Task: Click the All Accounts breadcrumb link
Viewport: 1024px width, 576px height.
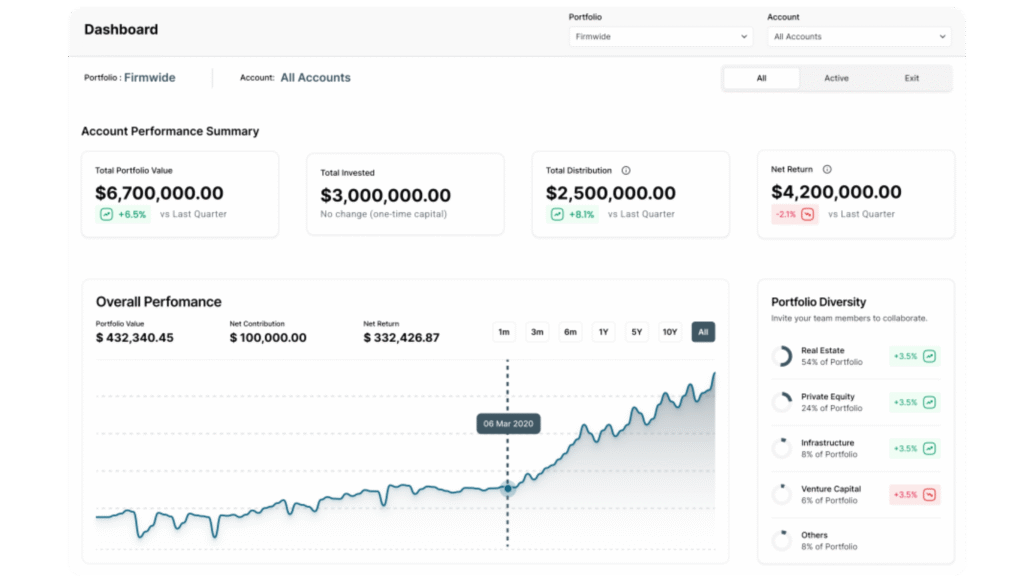Action: [315, 77]
